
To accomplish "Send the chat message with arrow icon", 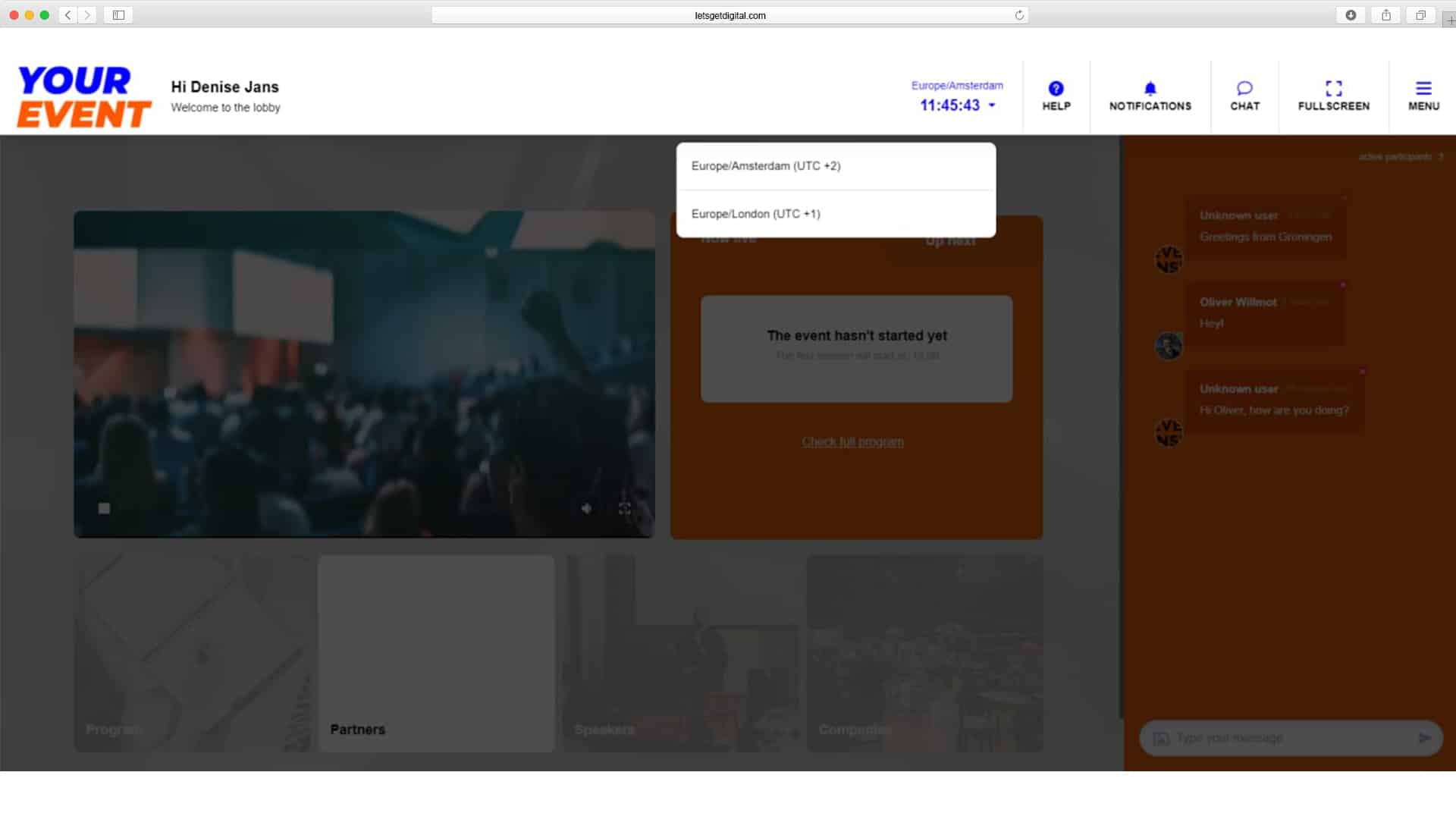I will pyautogui.click(x=1425, y=738).
